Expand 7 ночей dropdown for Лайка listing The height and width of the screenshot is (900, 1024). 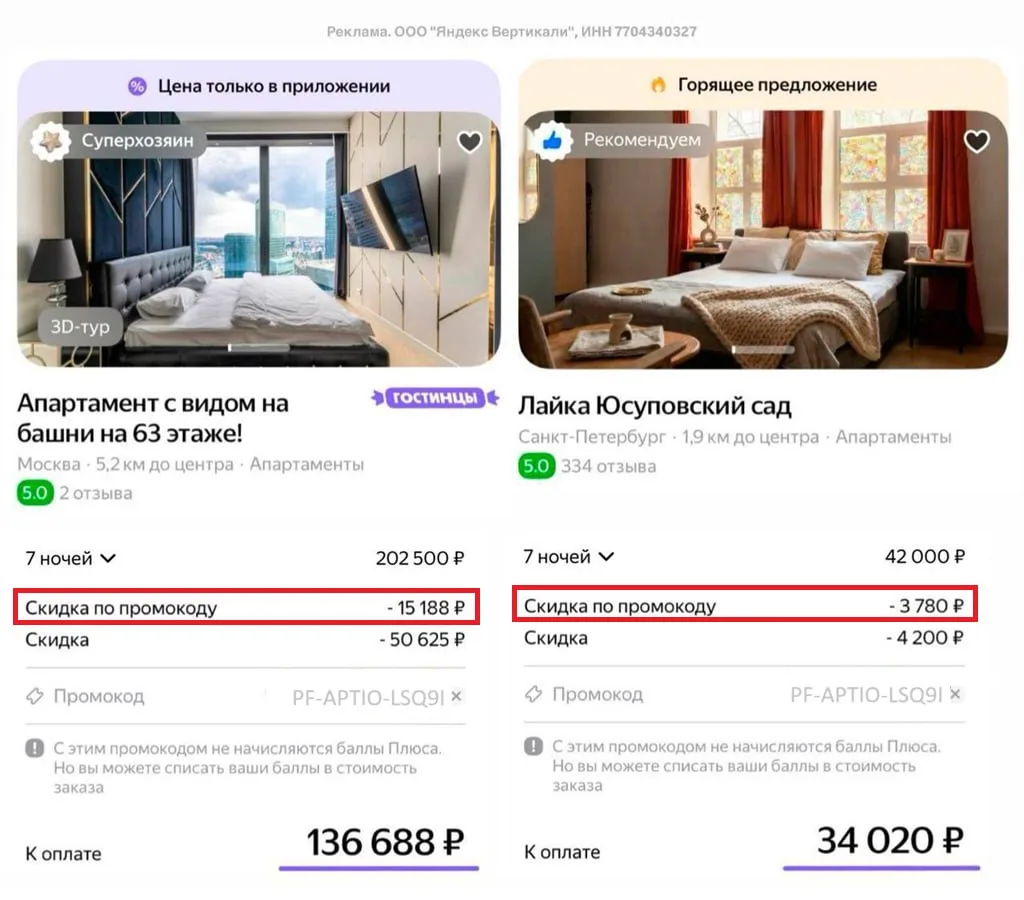[x=568, y=556]
